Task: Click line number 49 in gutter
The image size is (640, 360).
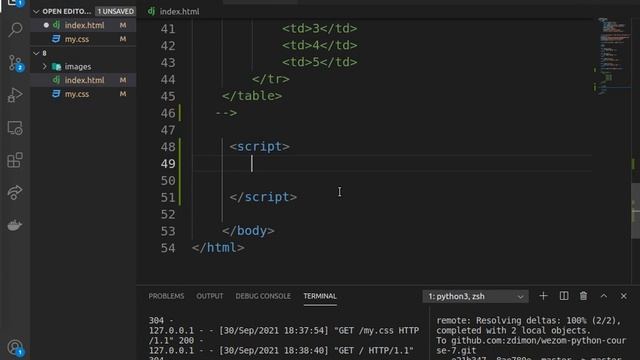Action: click(x=168, y=164)
